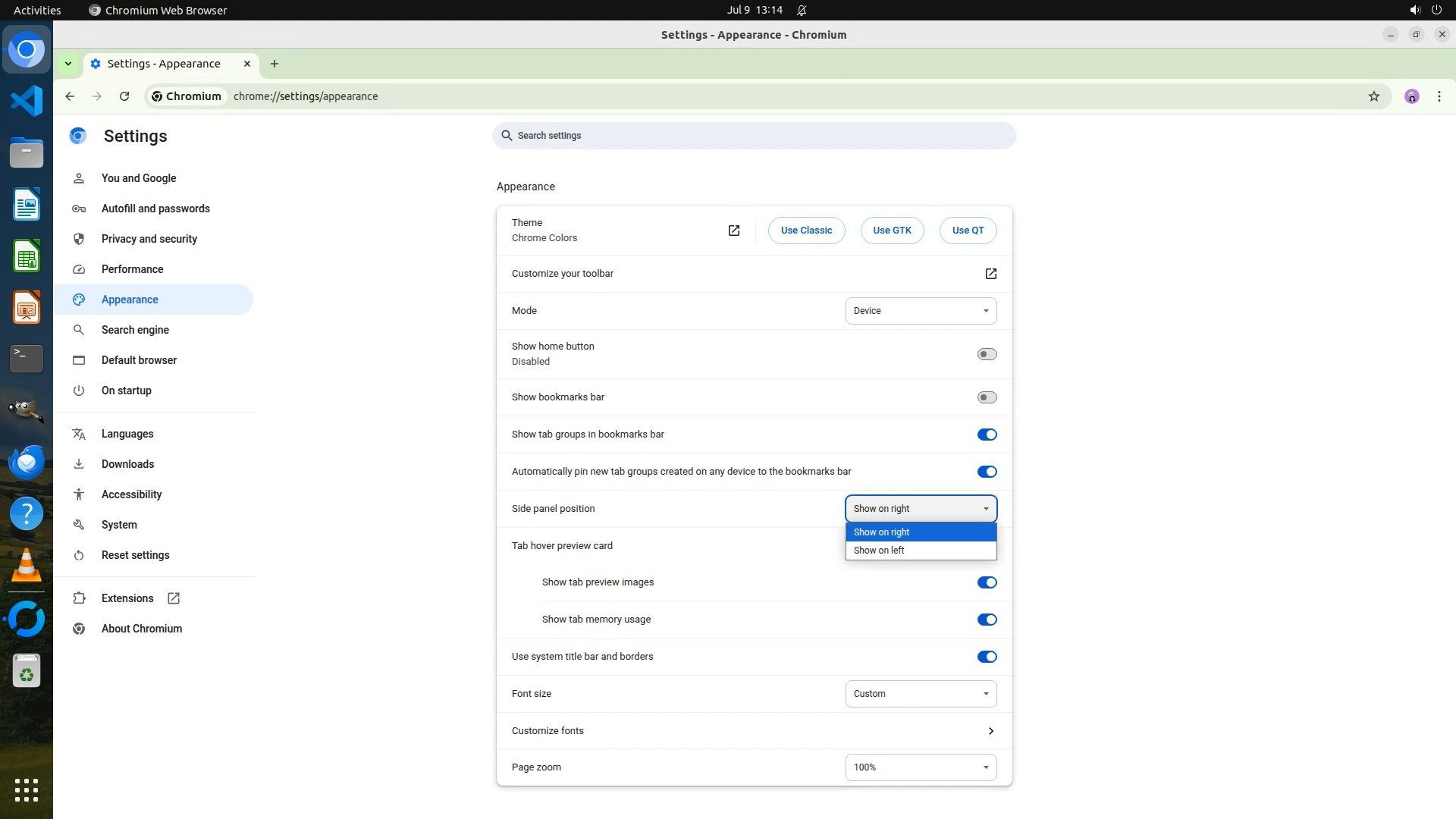Focus the Search settings field
The height and width of the screenshot is (819, 1456).
(x=754, y=136)
